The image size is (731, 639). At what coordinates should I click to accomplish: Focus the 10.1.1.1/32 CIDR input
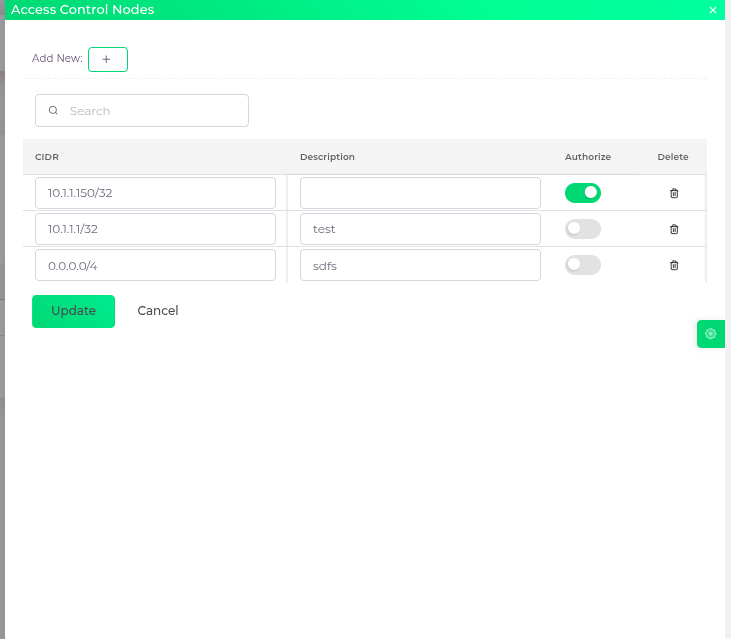155,229
